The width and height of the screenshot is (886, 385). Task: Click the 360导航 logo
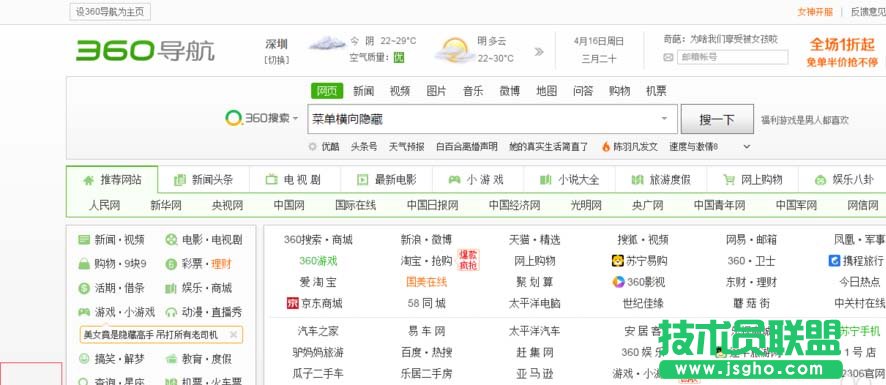[145, 50]
